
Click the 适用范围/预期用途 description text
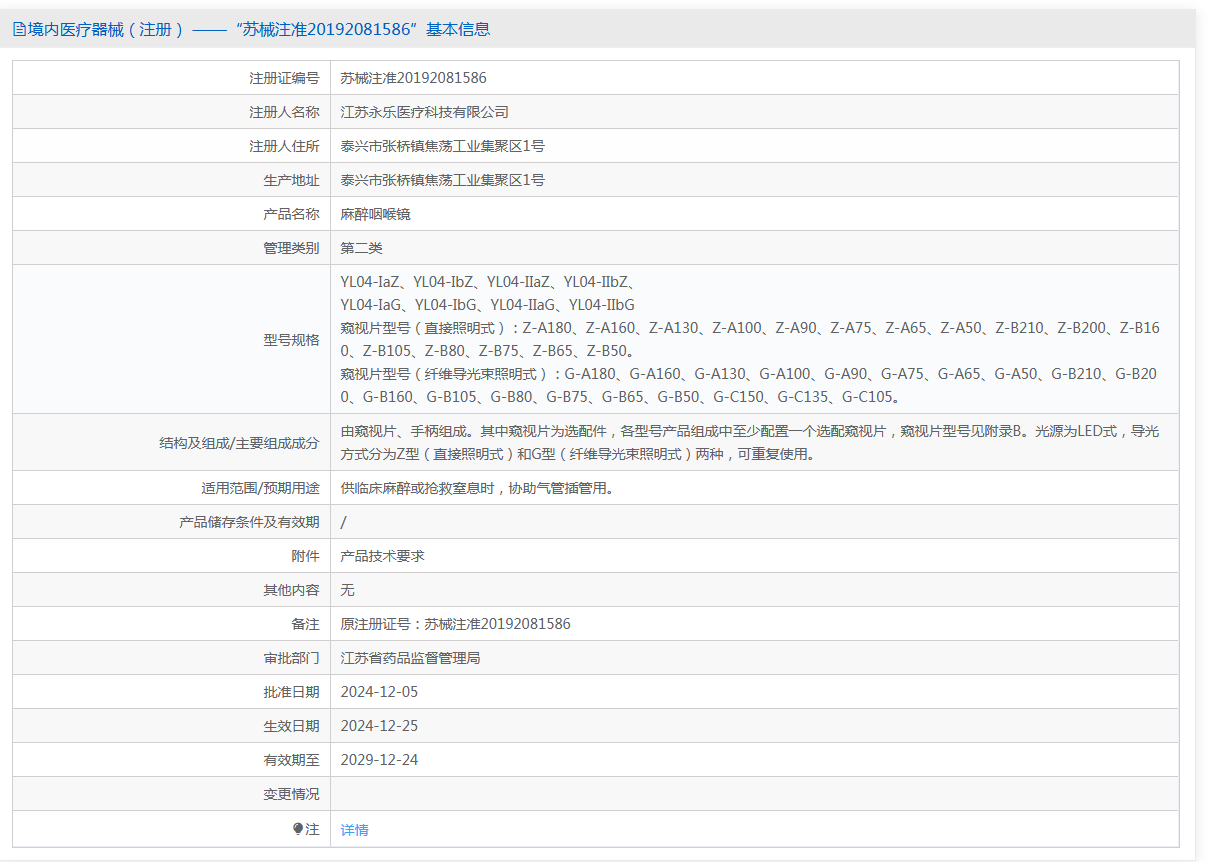click(476, 488)
